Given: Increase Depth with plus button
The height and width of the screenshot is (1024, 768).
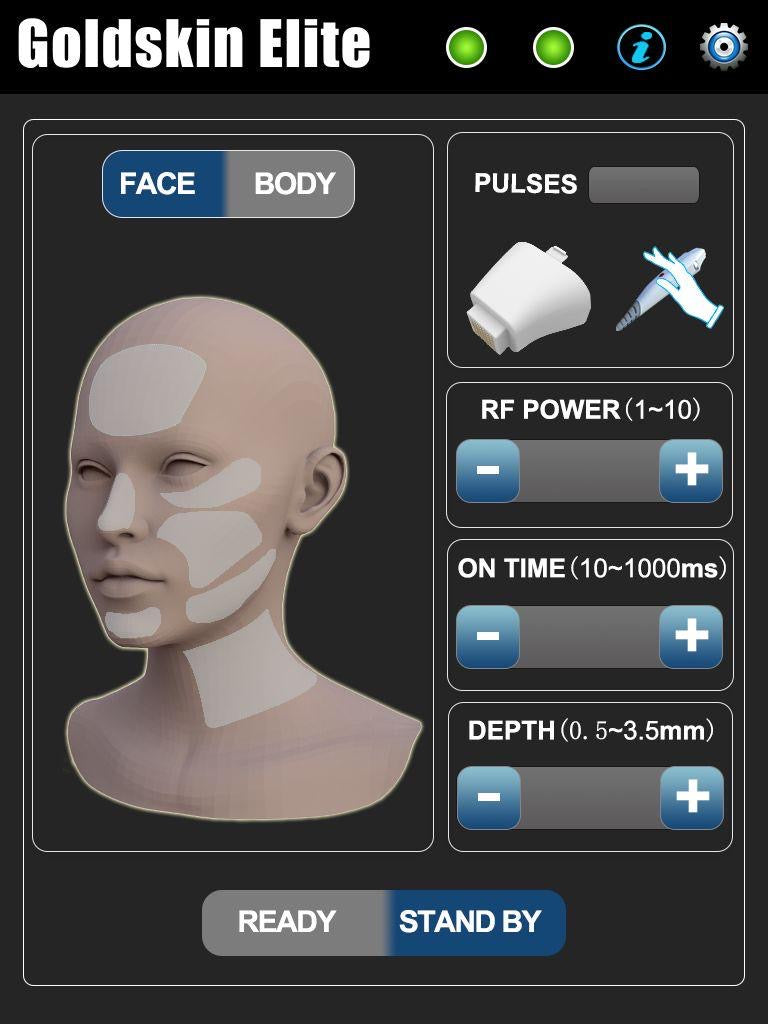Looking at the screenshot, I should 692,797.
